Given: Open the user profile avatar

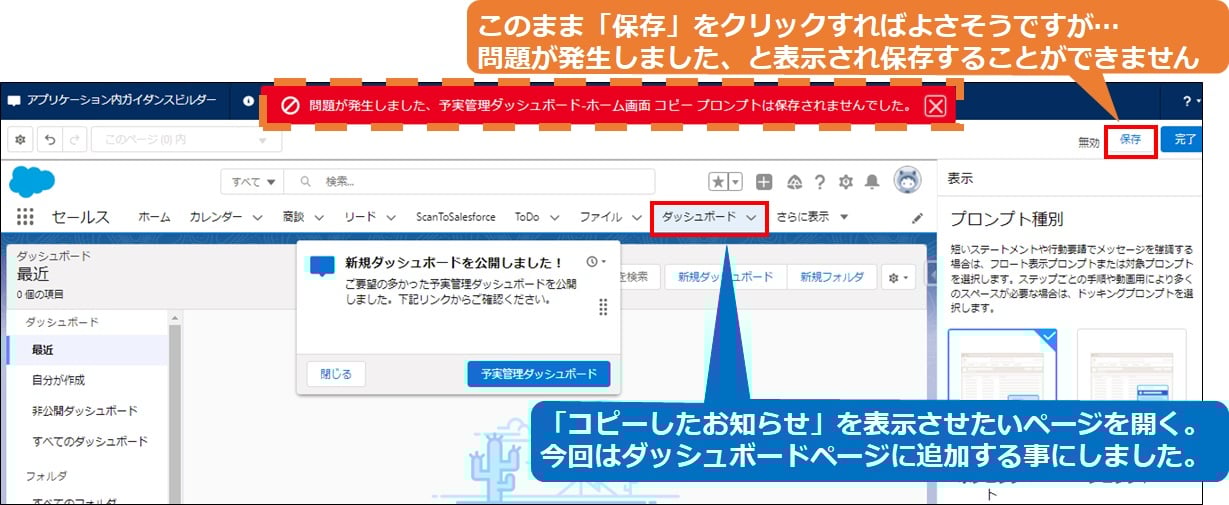Looking at the screenshot, I should (x=907, y=181).
